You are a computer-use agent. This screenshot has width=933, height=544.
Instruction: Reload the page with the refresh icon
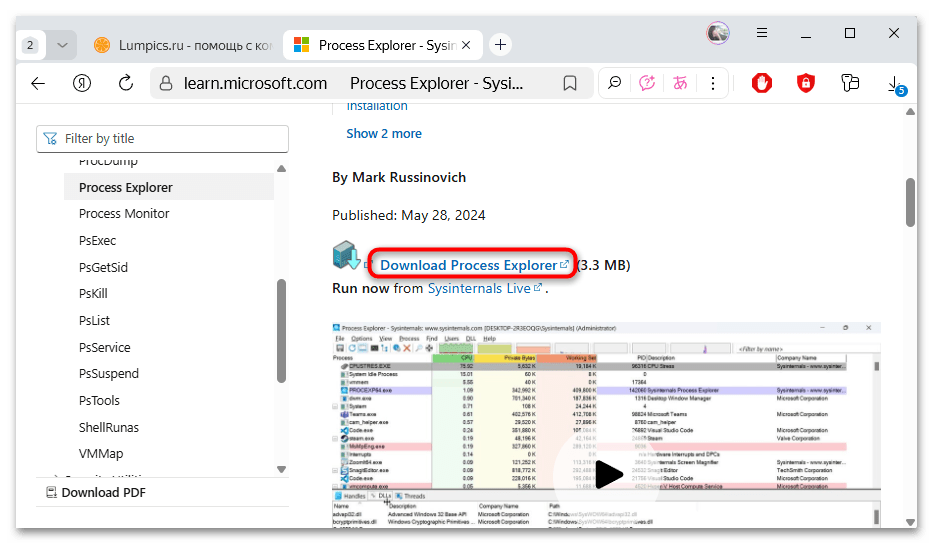click(x=126, y=83)
